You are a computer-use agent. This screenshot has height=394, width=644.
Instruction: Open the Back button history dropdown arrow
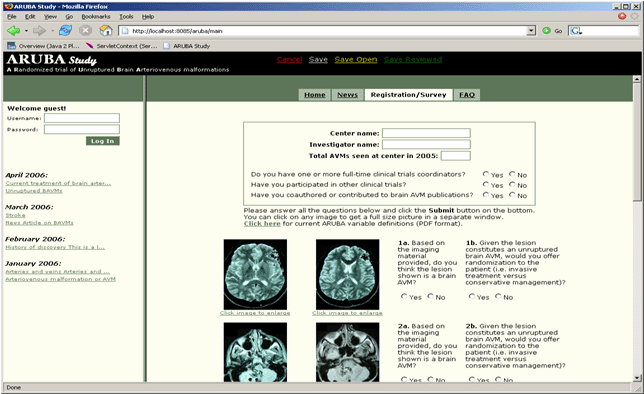pyautogui.click(x=26, y=31)
